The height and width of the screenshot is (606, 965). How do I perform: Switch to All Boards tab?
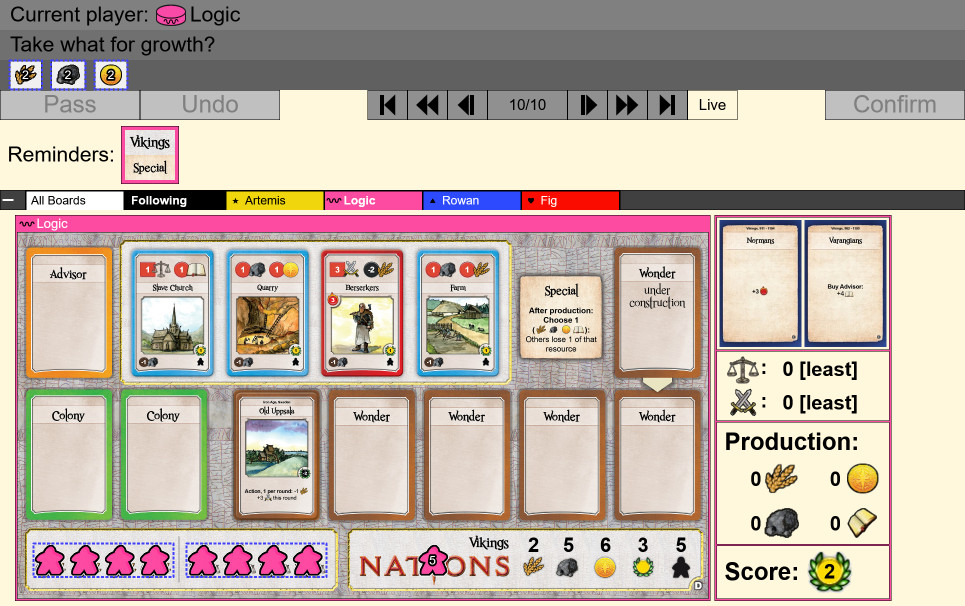click(x=74, y=201)
